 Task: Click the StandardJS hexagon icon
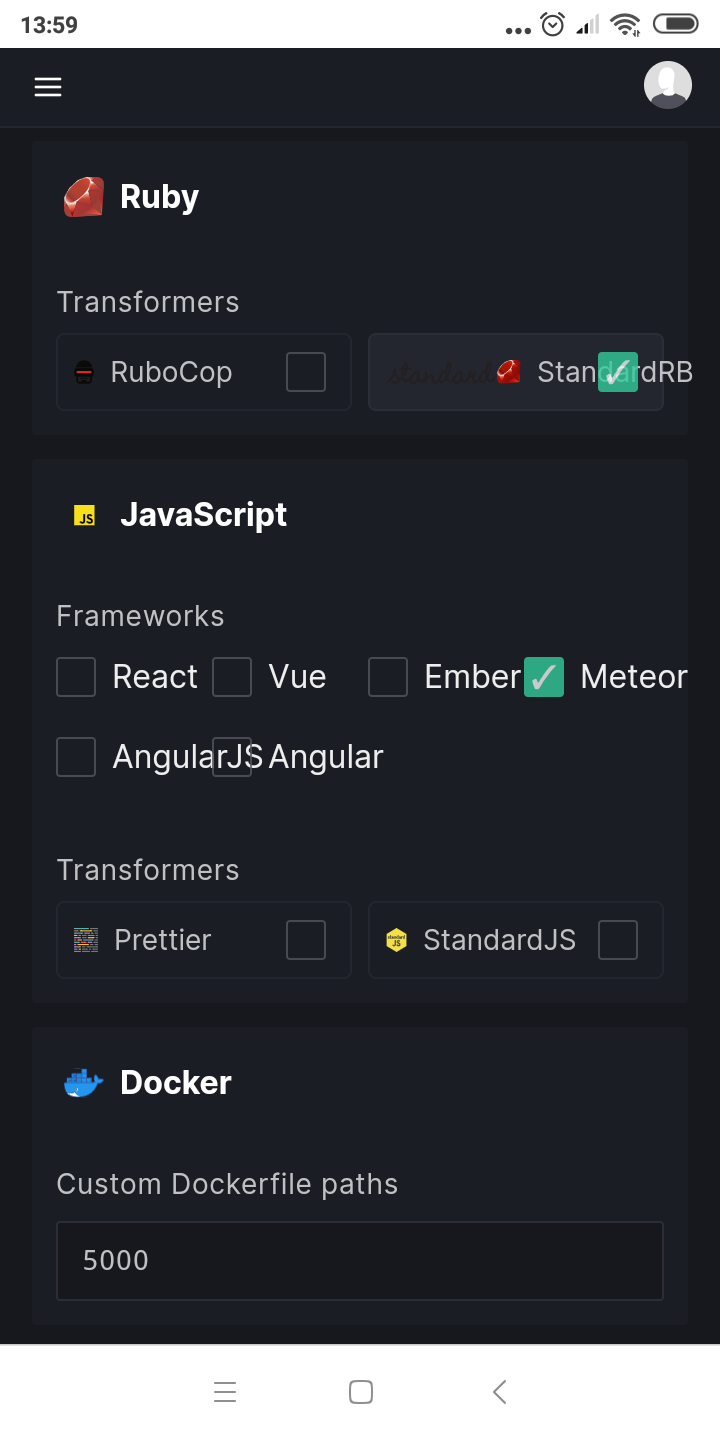[x=397, y=940]
